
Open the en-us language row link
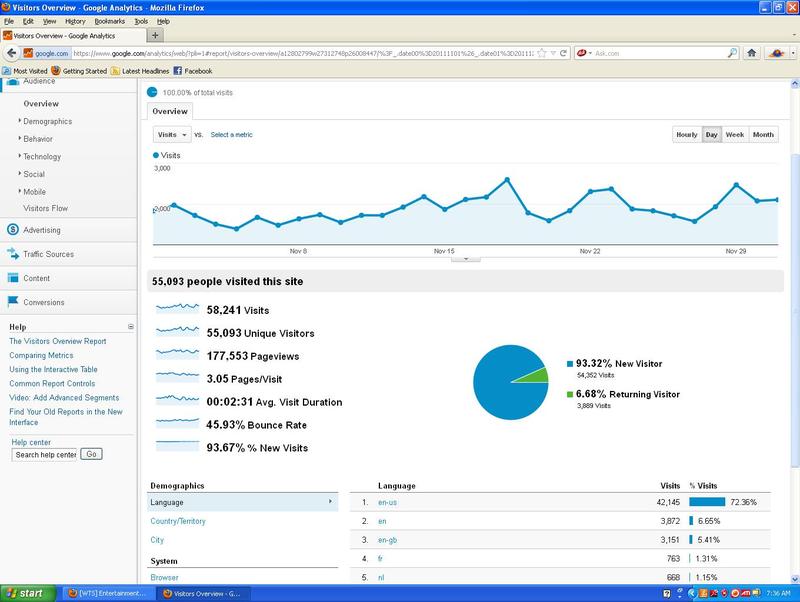pos(387,502)
